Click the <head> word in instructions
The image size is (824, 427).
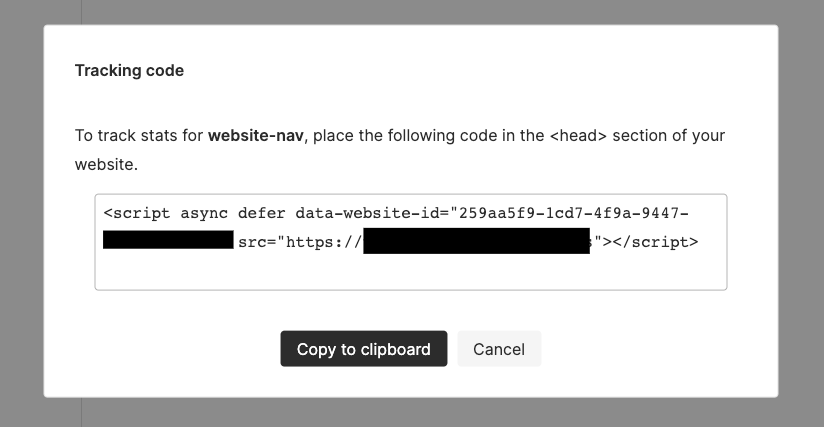(578, 136)
